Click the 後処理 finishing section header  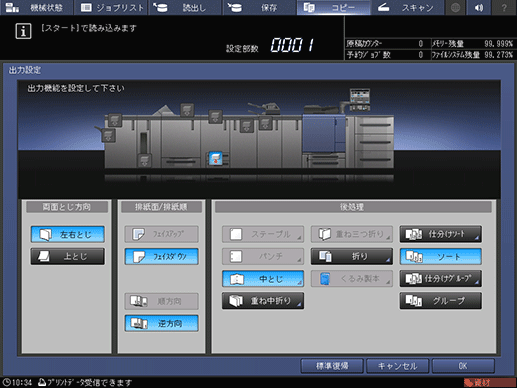click(352, 207)
